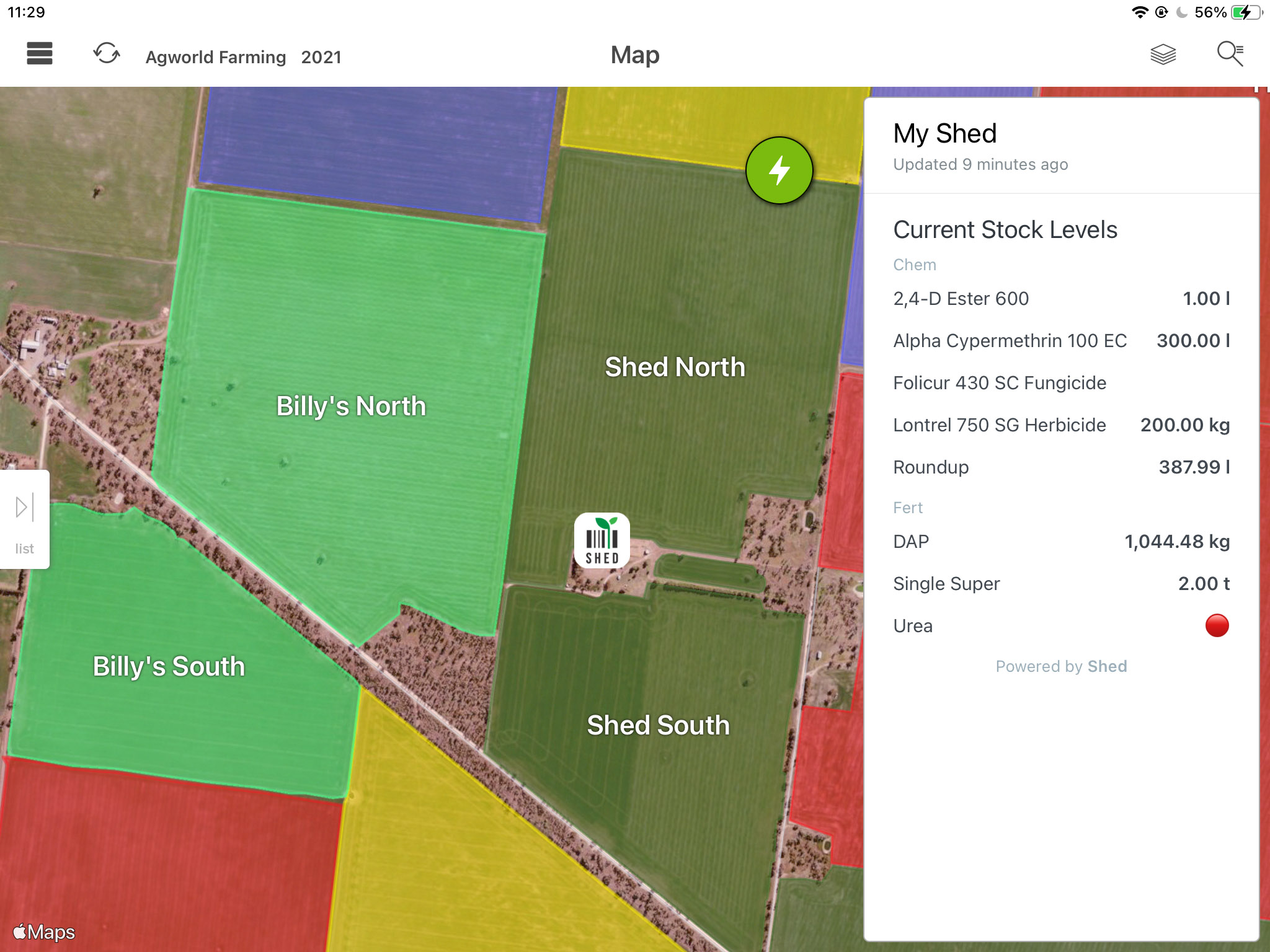Image resolution: width=1270 pixels, height=952 pixels.
Task: Open Lontrel 750 SG Herbicide row
Action: pyautogui.click(x=1061, y=425)
